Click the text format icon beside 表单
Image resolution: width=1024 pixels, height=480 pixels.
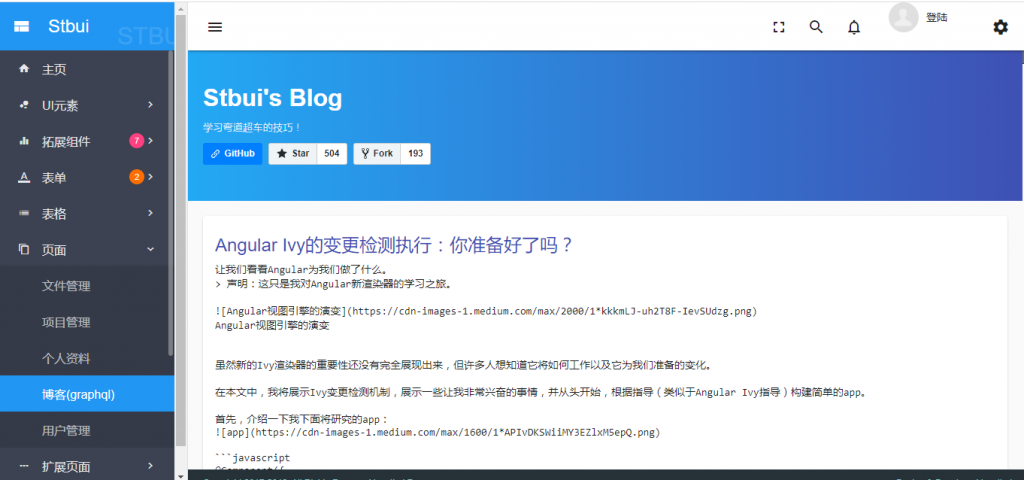(x=24, y=177)
